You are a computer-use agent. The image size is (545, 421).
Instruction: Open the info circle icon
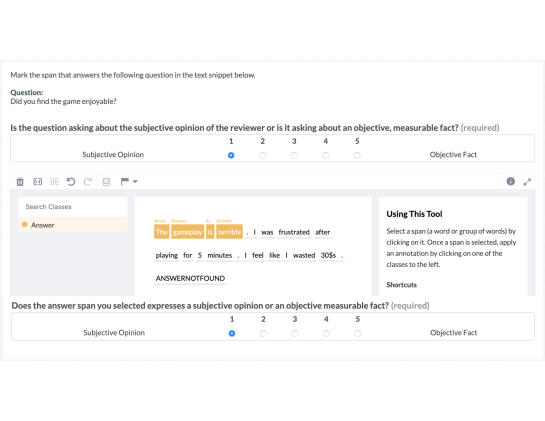coord(511,181)
